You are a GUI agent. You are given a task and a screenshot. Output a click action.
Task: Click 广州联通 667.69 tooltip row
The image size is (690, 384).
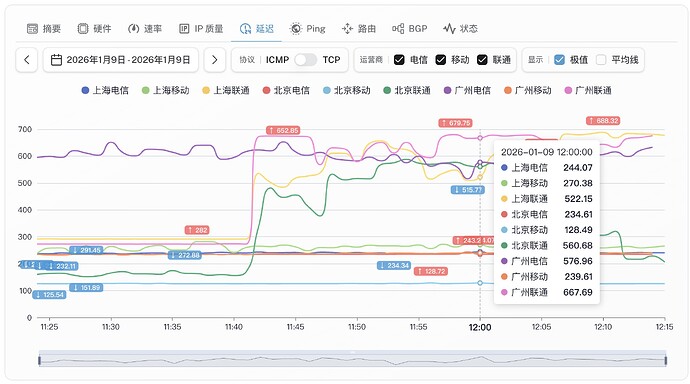click(x=547, y=293)
